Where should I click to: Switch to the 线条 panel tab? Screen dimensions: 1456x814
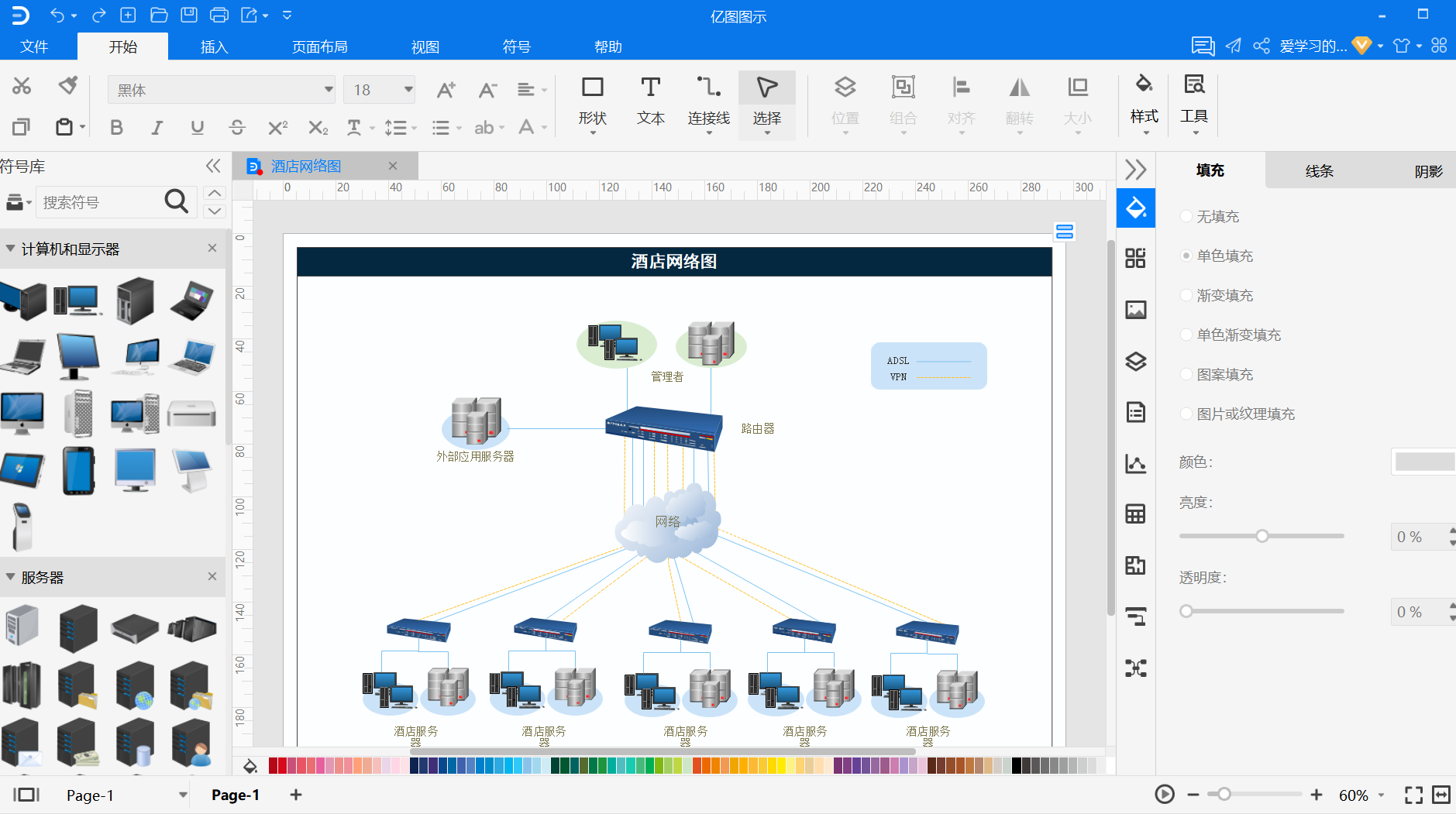1319,170
